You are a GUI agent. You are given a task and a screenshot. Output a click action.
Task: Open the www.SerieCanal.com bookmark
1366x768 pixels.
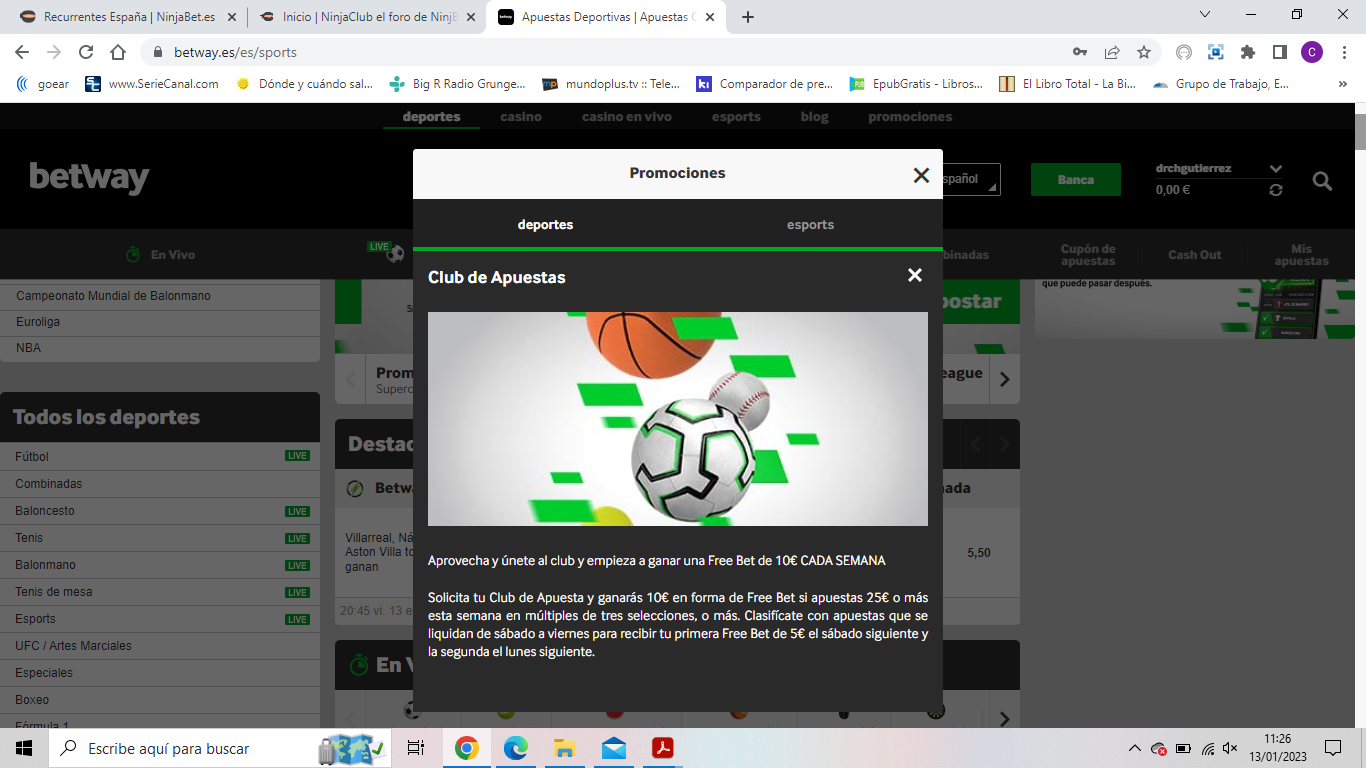pyautogui.click(x=152, y=84)
